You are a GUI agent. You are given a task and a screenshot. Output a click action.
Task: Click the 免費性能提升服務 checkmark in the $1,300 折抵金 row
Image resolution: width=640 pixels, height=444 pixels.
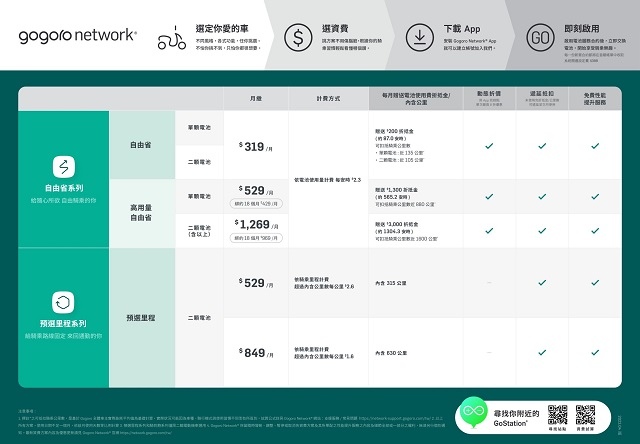(595, 197)
